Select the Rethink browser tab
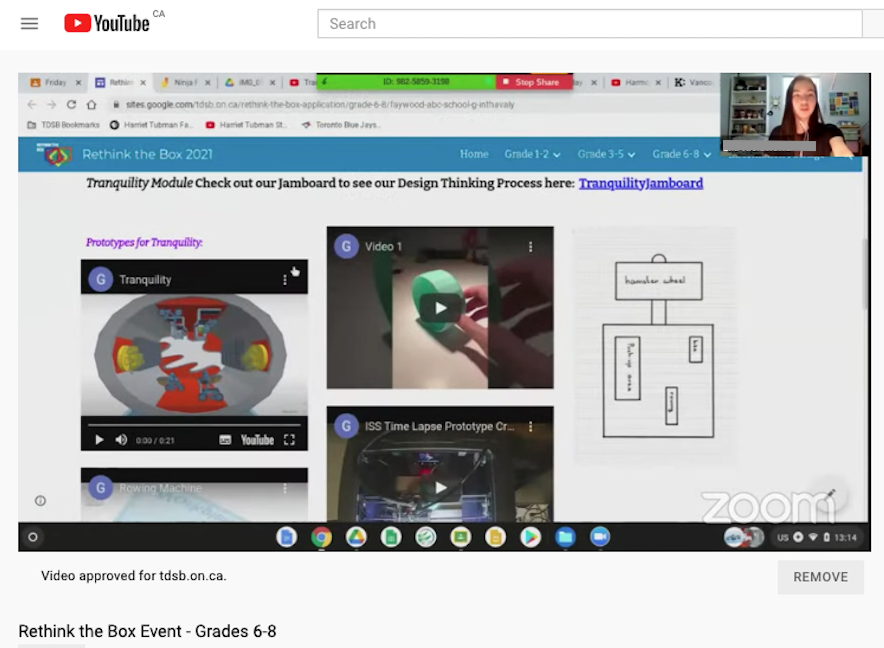 (x=115, y=82)
